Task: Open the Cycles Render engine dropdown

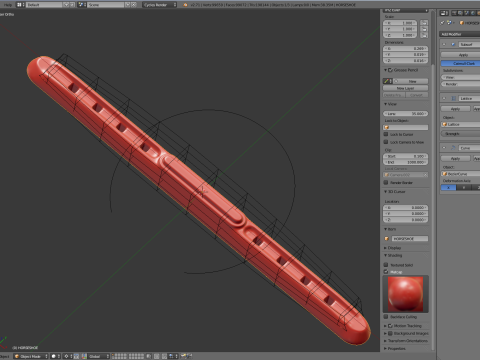Action: [x=160, y=5]
